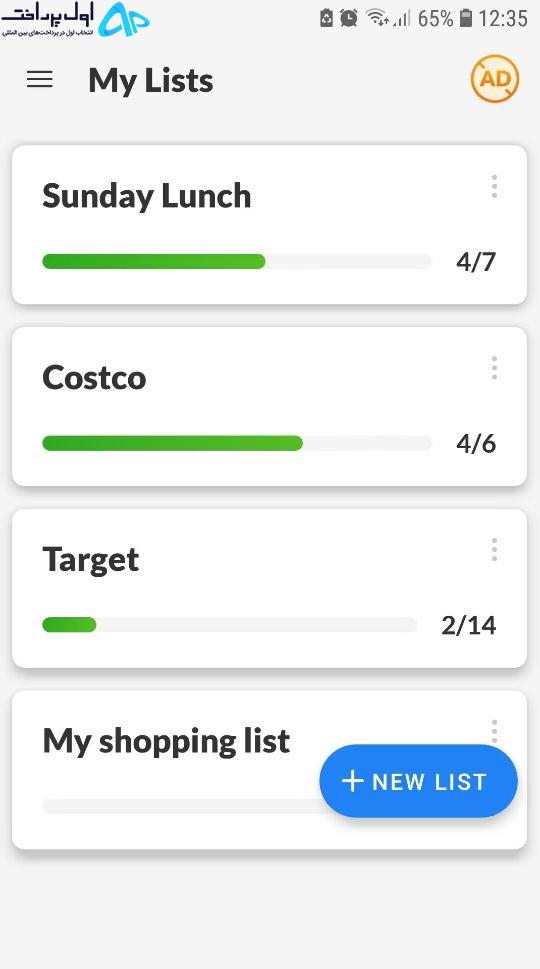Tap the blue AP logo watermark
The width and height of the screenshot is (540, 969).
pyautogui.click(x=124, y=20)
